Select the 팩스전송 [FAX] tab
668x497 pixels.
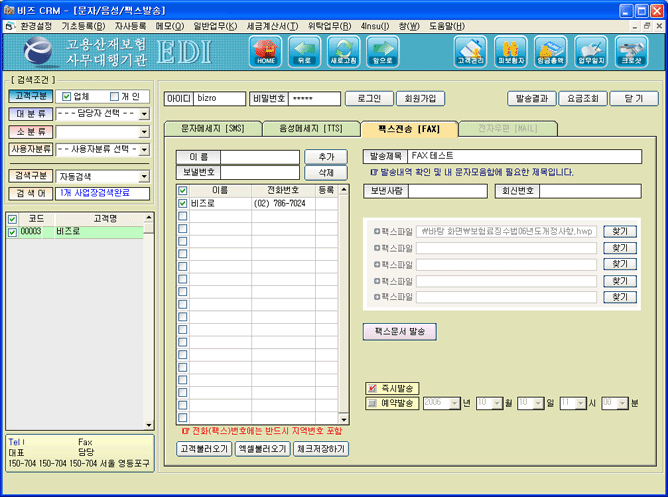[409, 129]
